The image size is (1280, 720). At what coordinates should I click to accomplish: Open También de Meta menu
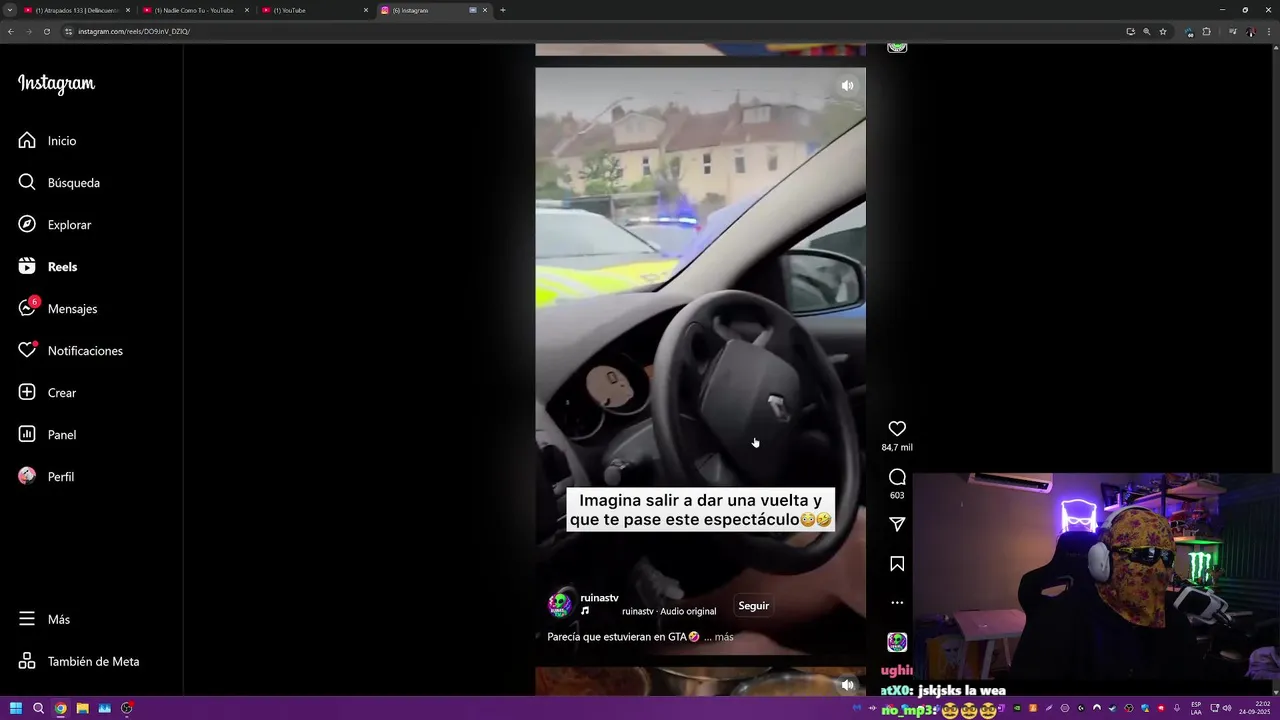coord(79,661)
